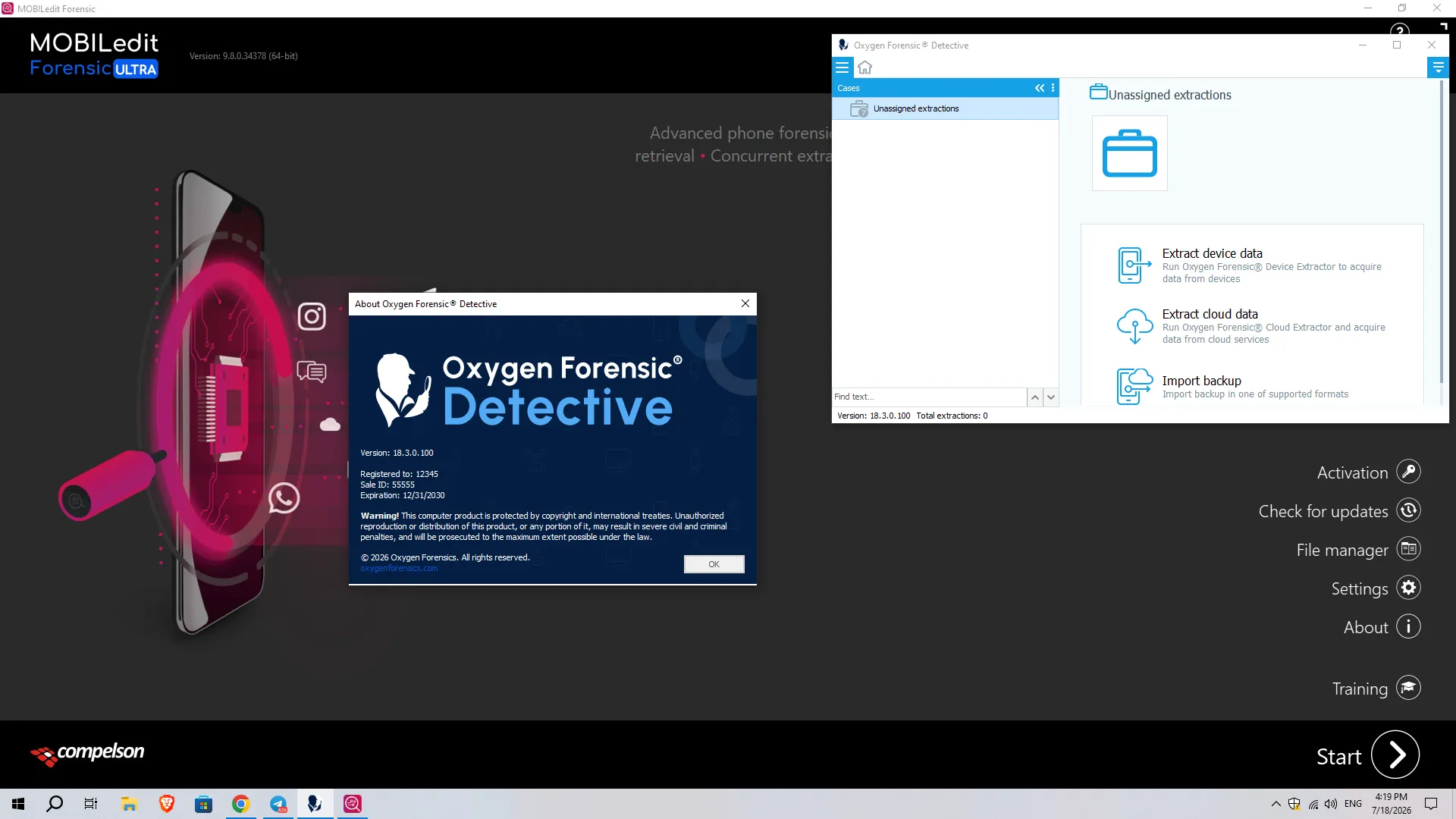Open the Windows Start menu
The height and width of the screenshot is (819, 1456).
(x=18, y=804)
